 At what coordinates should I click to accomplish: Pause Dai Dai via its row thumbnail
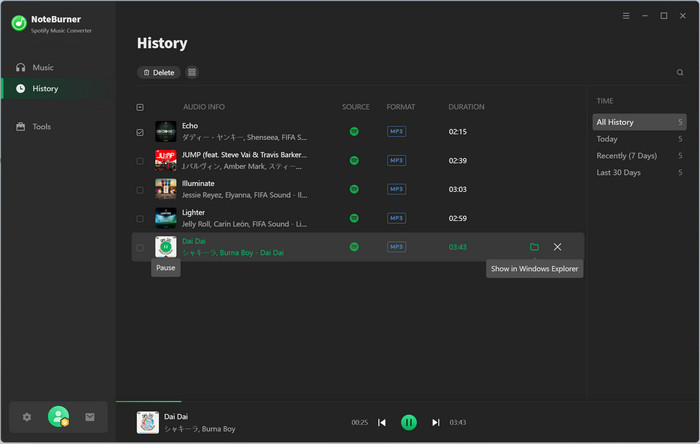(x=166, y=247)
